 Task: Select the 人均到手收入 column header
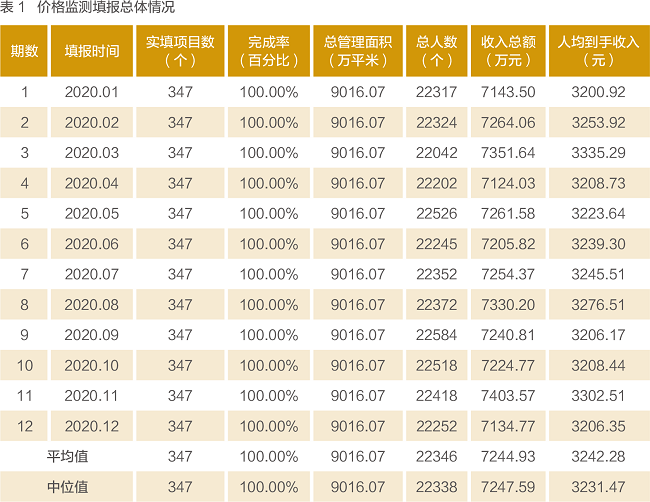[x=597, y=51]
